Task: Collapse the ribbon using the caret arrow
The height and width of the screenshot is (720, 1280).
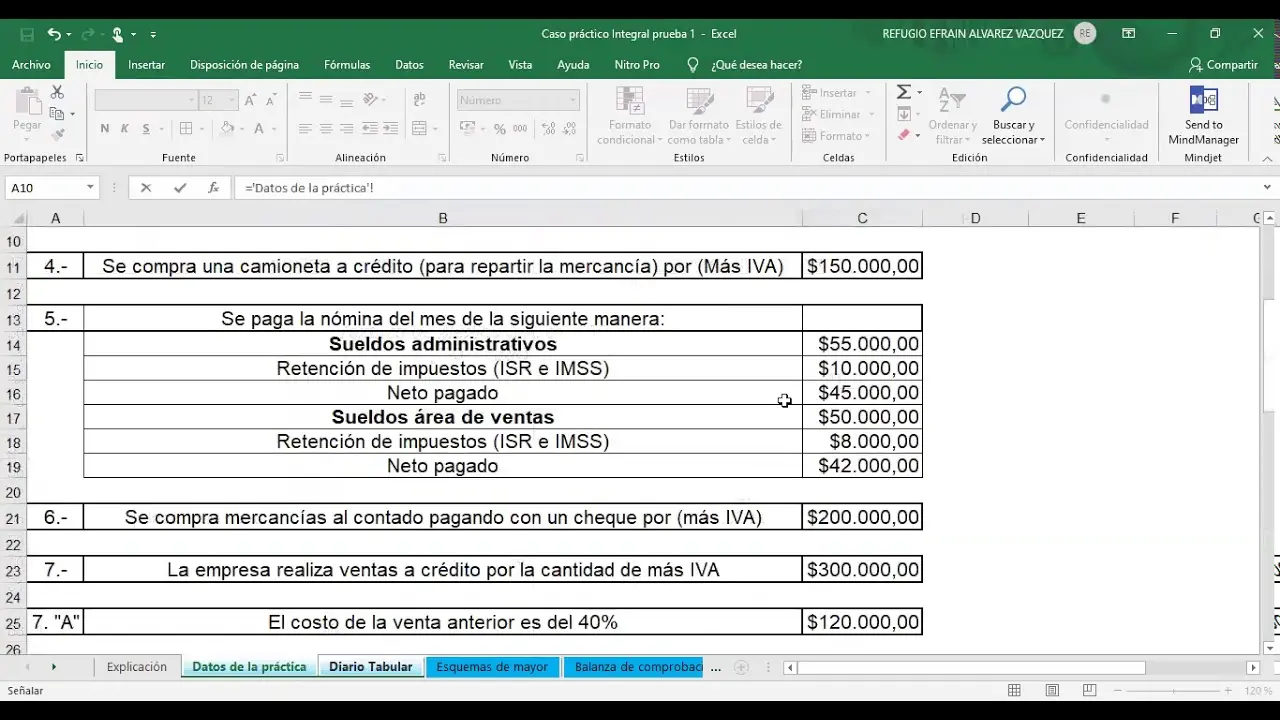Action: [1267, 158]
